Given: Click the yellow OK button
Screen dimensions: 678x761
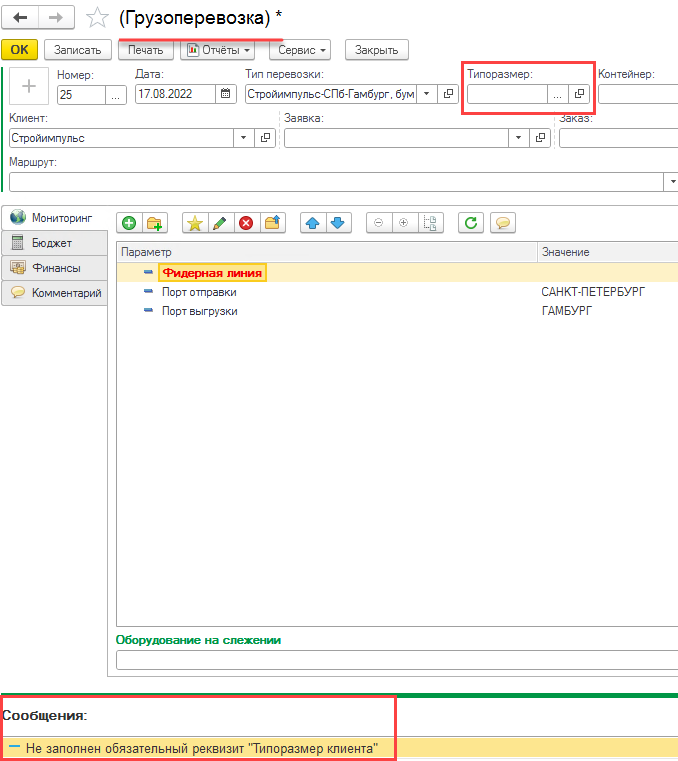Looking at the screenshot, I should coord(19,50).
